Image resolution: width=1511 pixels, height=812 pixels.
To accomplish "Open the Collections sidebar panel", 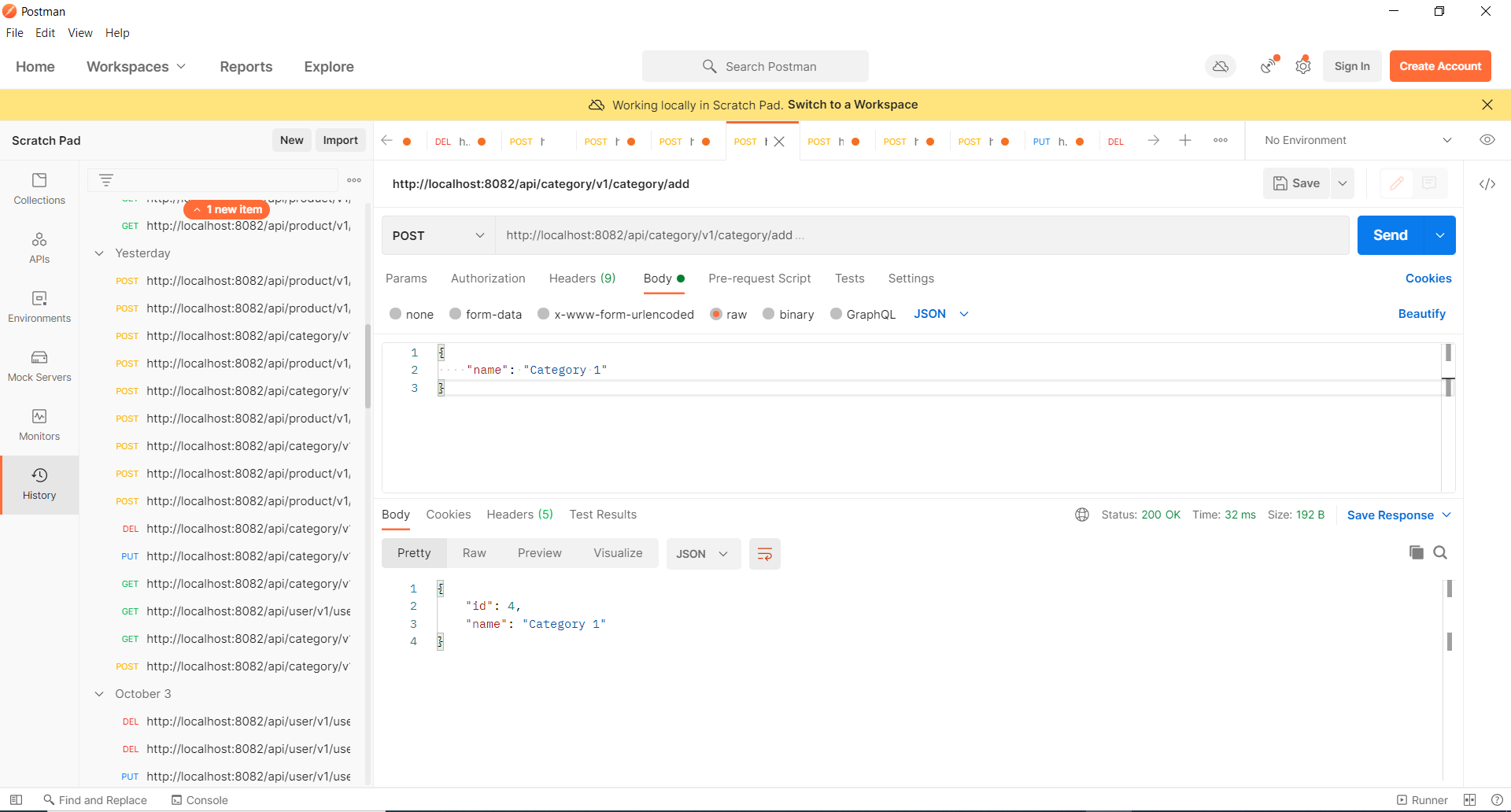I will (x=39, y=190).
